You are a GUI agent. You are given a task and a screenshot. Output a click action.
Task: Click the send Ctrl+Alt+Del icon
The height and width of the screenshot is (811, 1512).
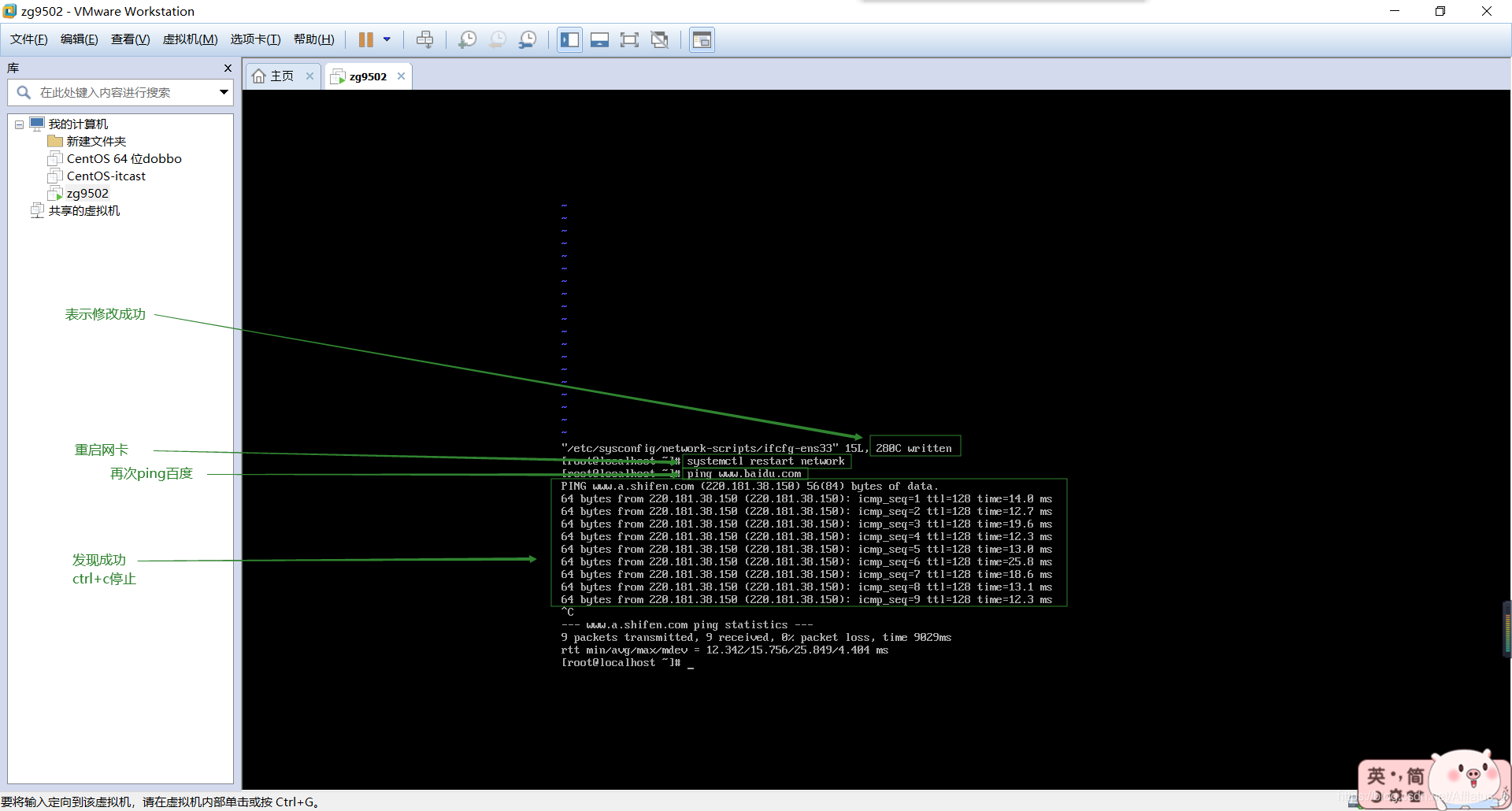tap(425, 39)
